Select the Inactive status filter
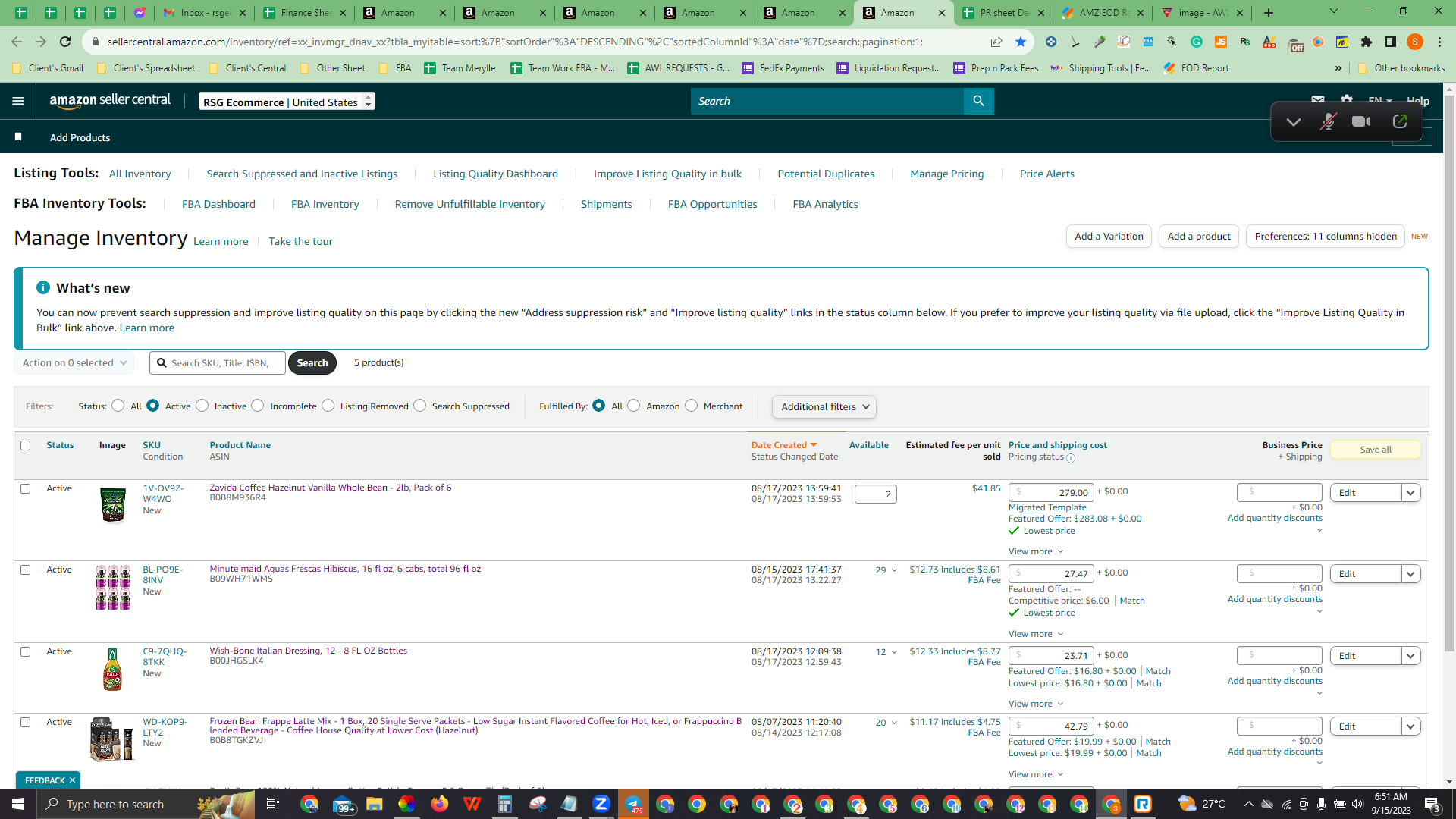Viewport: 1456px width, 819px height. click(202, 406)
